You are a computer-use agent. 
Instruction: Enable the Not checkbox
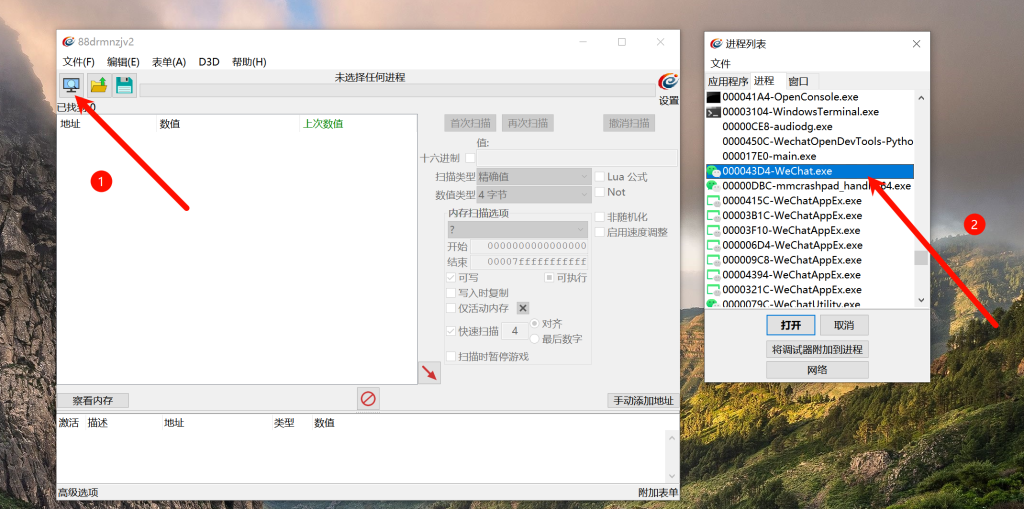click(600, 192)
